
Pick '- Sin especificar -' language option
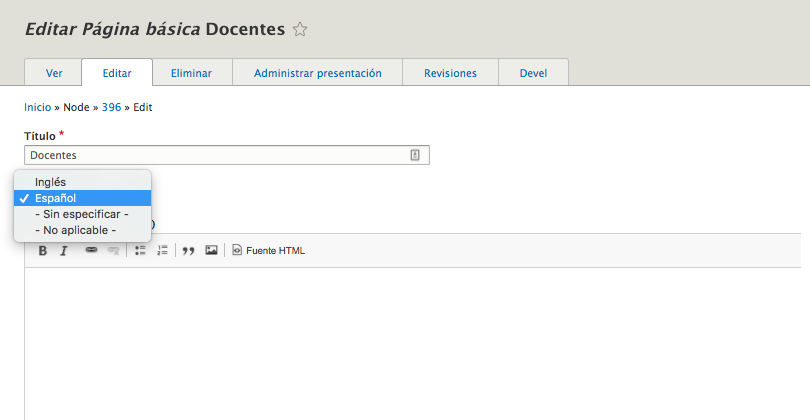pos(82,214)
